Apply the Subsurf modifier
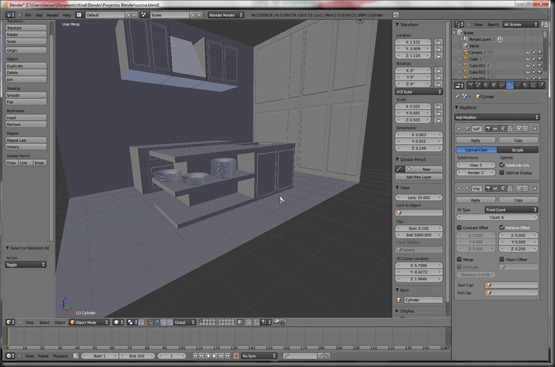The image size is (555, 367). tap(476, 140)
